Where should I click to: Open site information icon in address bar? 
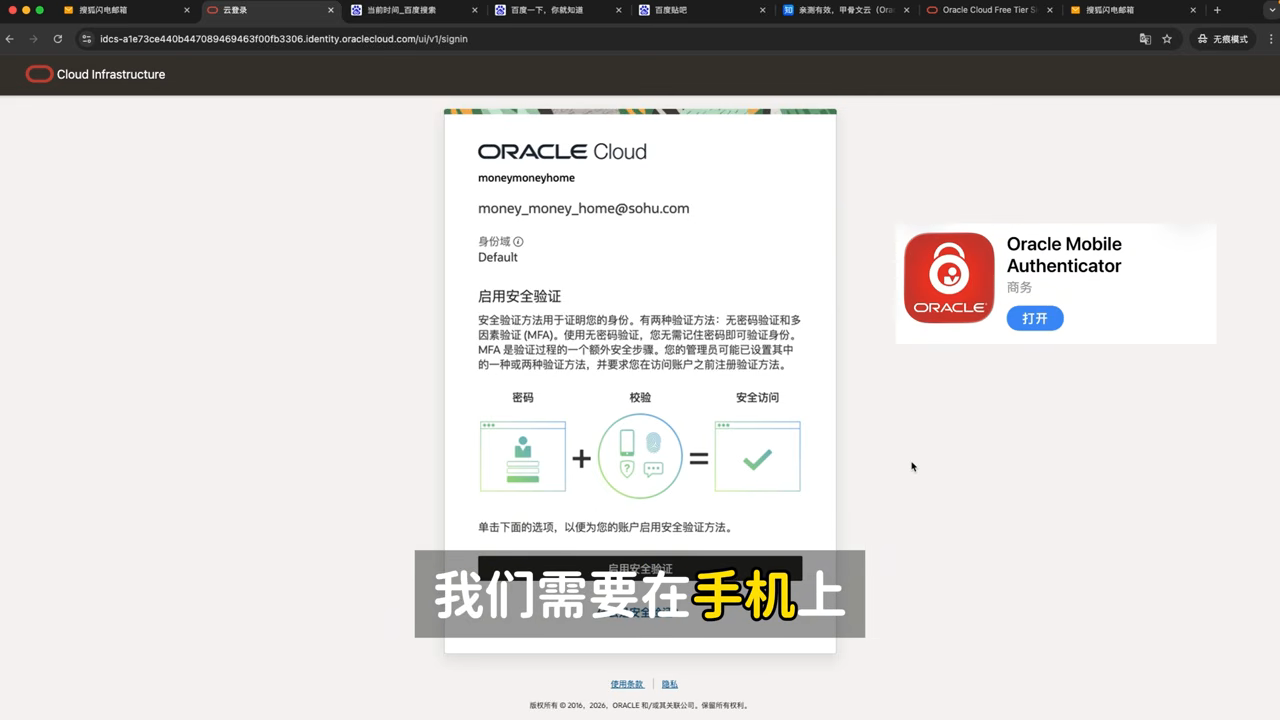pos(87,39)
